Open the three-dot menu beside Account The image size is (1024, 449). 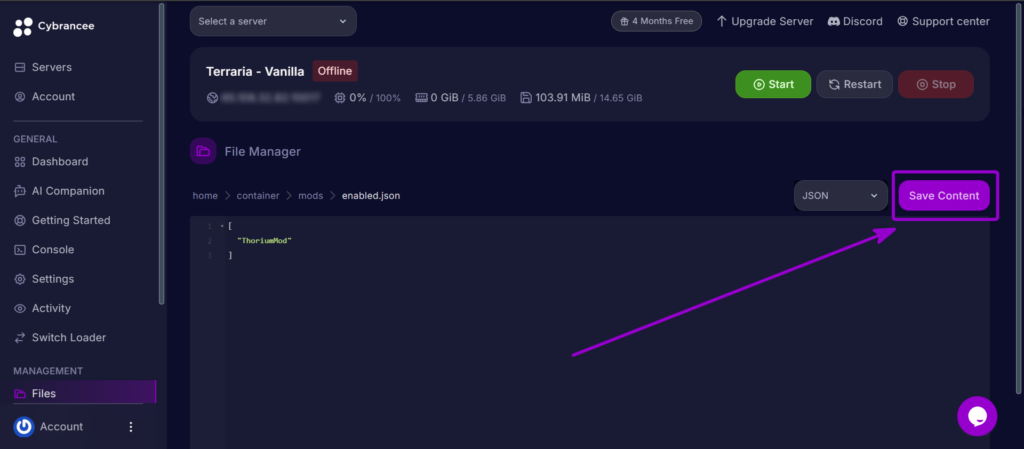[x=131, y=427]
